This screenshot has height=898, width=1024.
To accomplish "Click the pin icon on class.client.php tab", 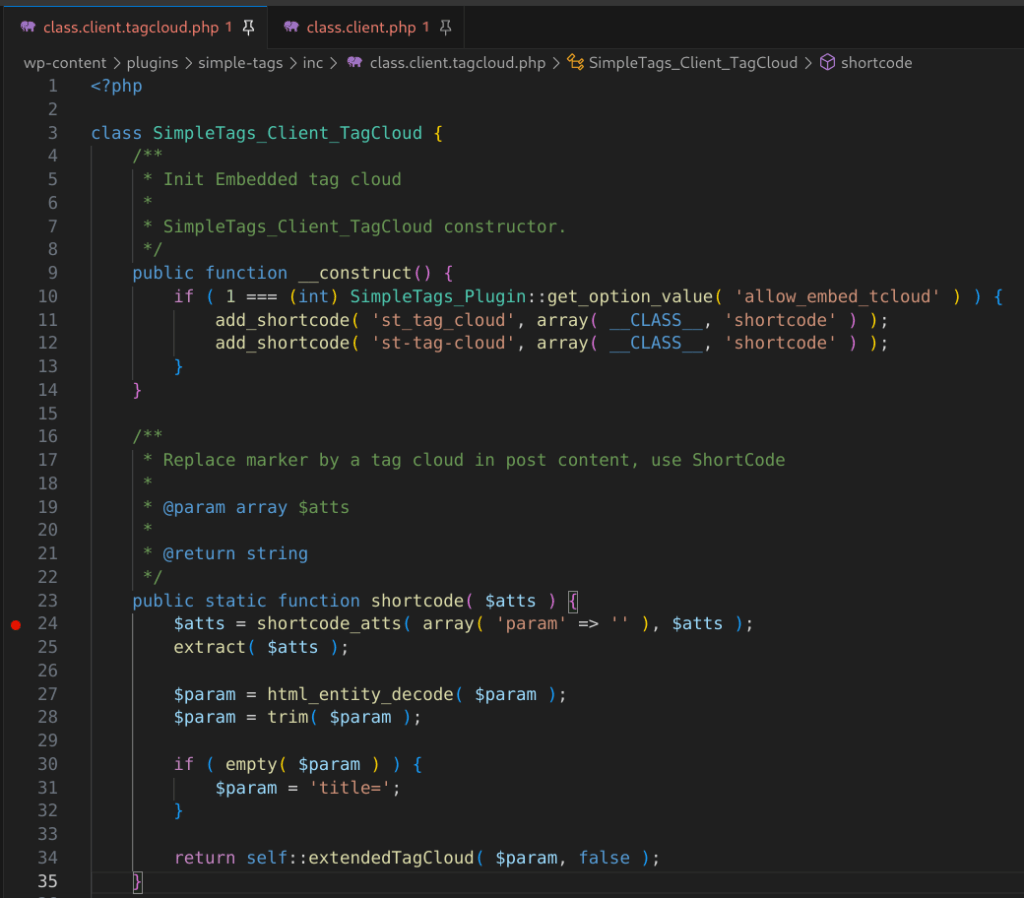I will 445,29.
